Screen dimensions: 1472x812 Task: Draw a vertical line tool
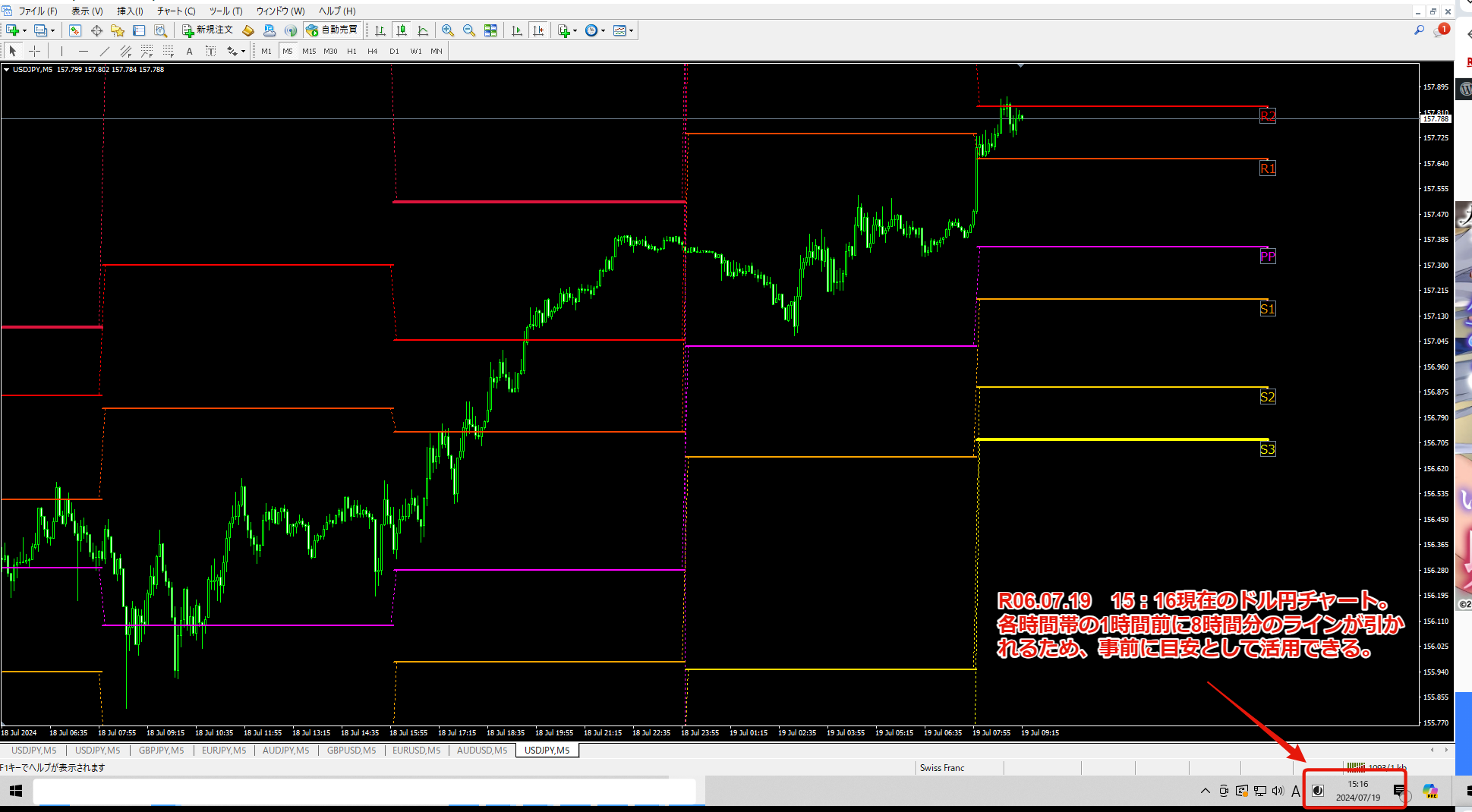(x=61, y=51)
